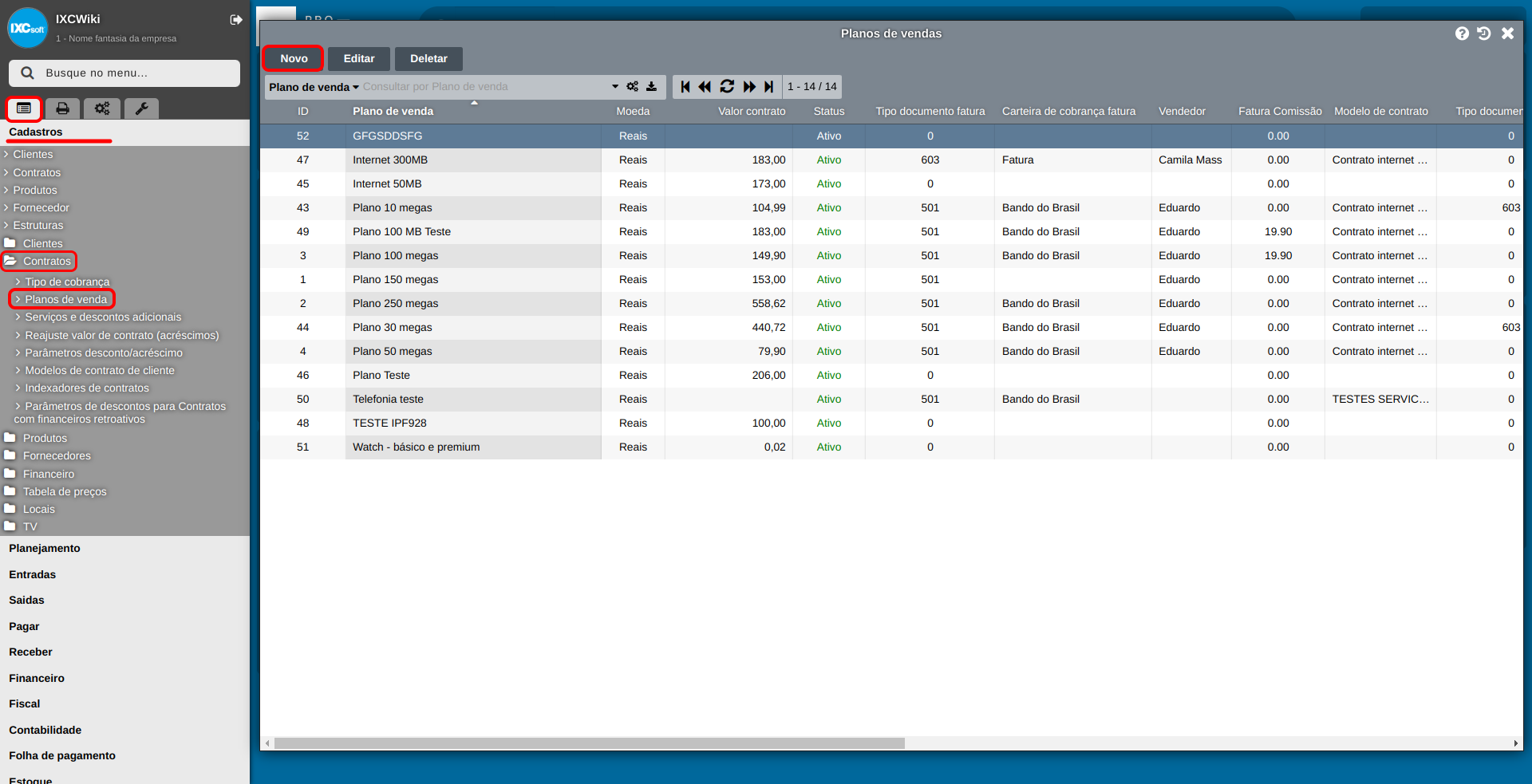Go to last page of records
This screenshot has height=784, width=1532.
[x=768, y=86]
